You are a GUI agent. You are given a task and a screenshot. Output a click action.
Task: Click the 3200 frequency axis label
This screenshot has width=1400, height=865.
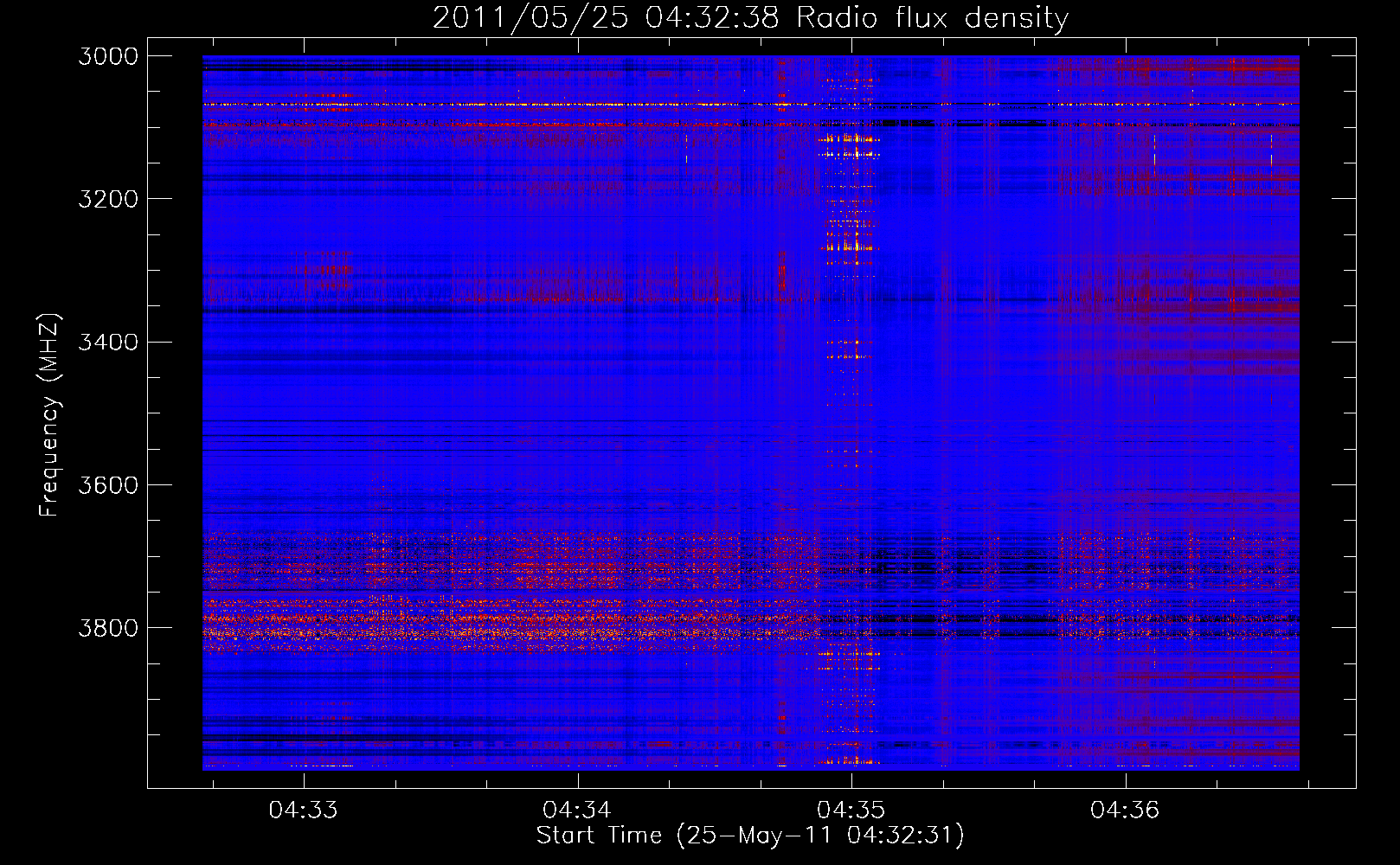click(x=108, y=199)
